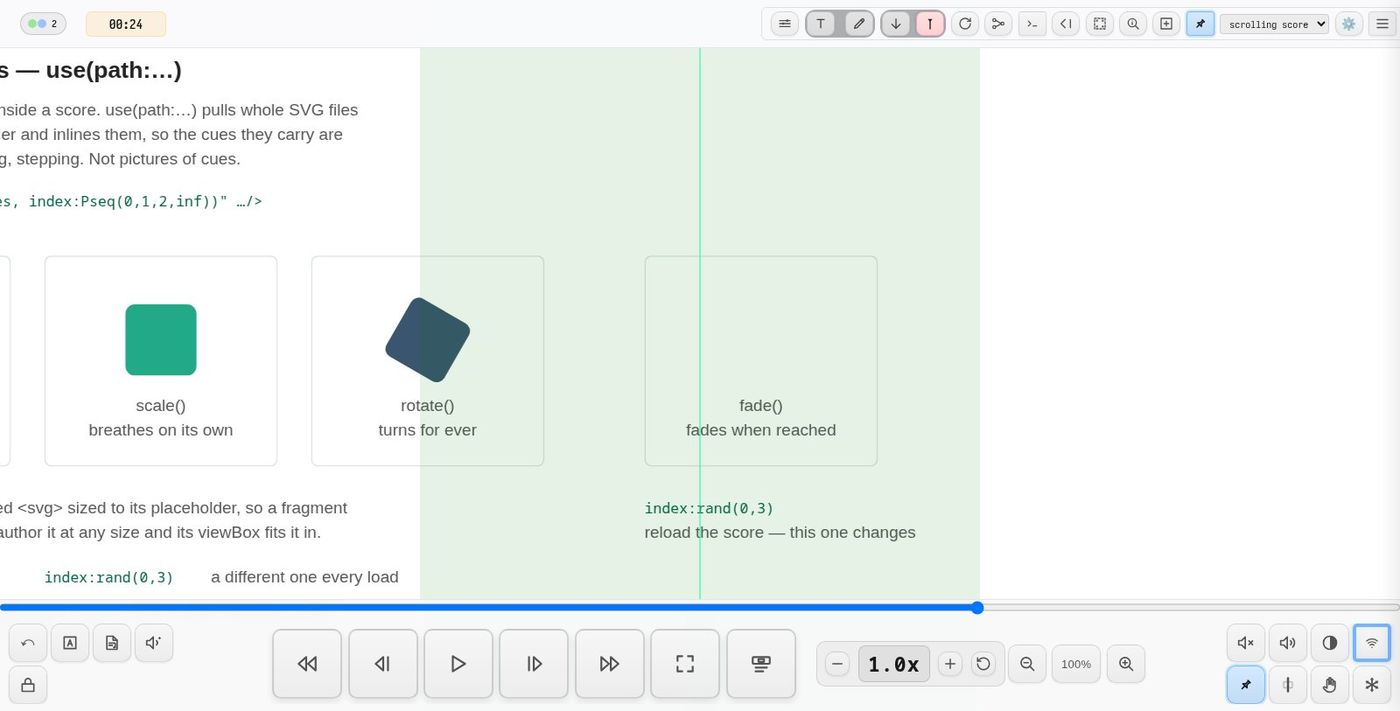Click 'reload the score — this one changes' text

point(780,532)
